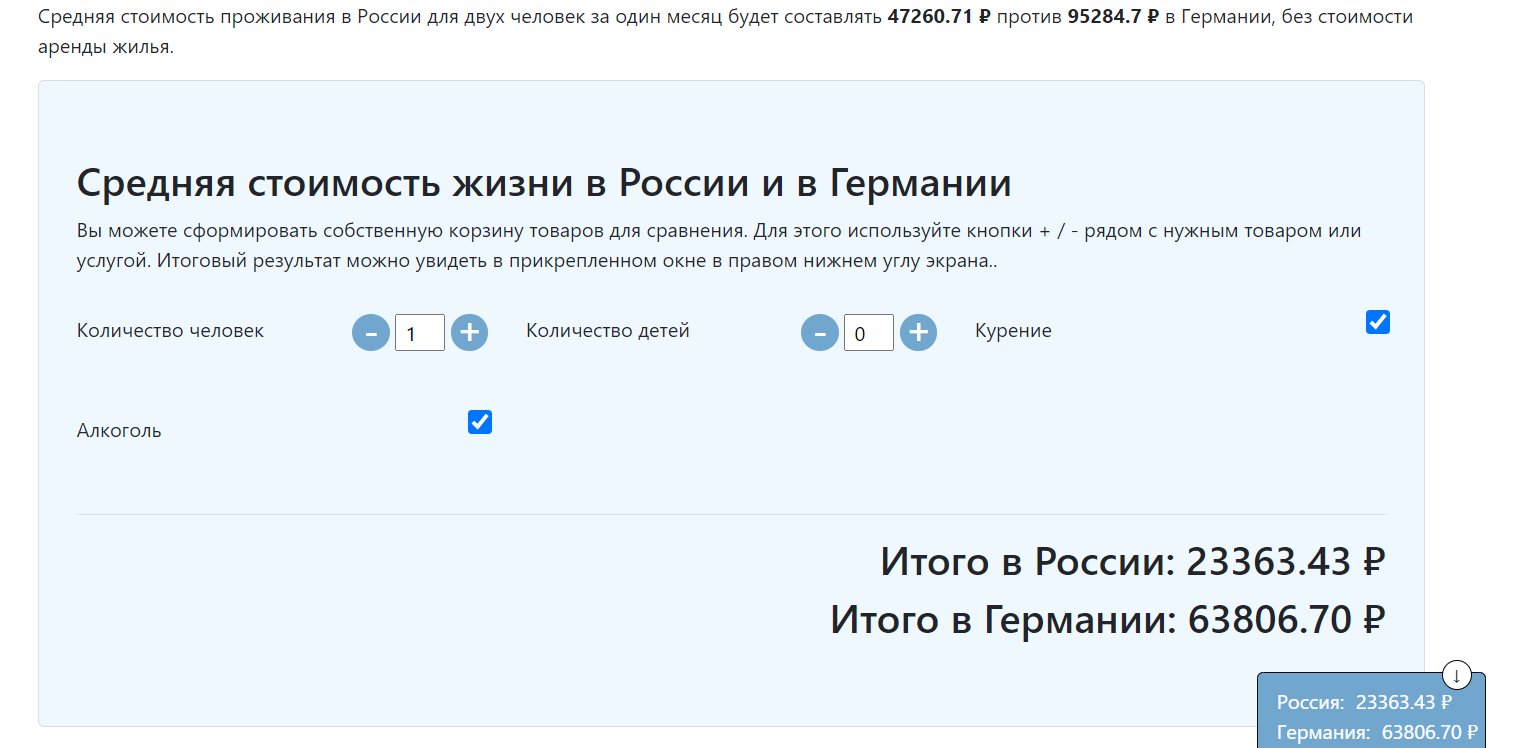The height and width of the screenshot is (748, 1516).
Task: Click the Количество детей label
Action: [x=608, y=331]
